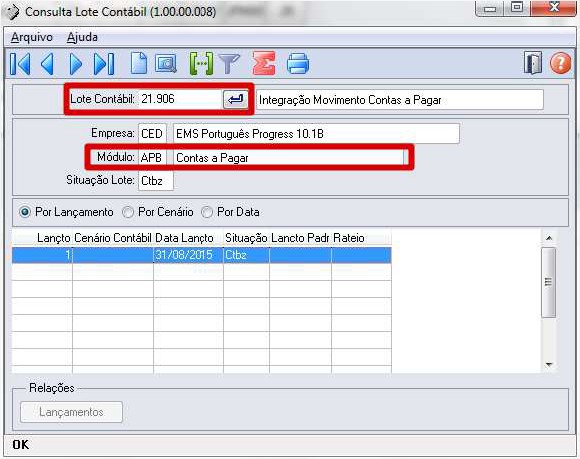Close the Consulta Lote Contábil window
Image resolution: width=580 pixels, height=459 pixels.
coord(554,8)
